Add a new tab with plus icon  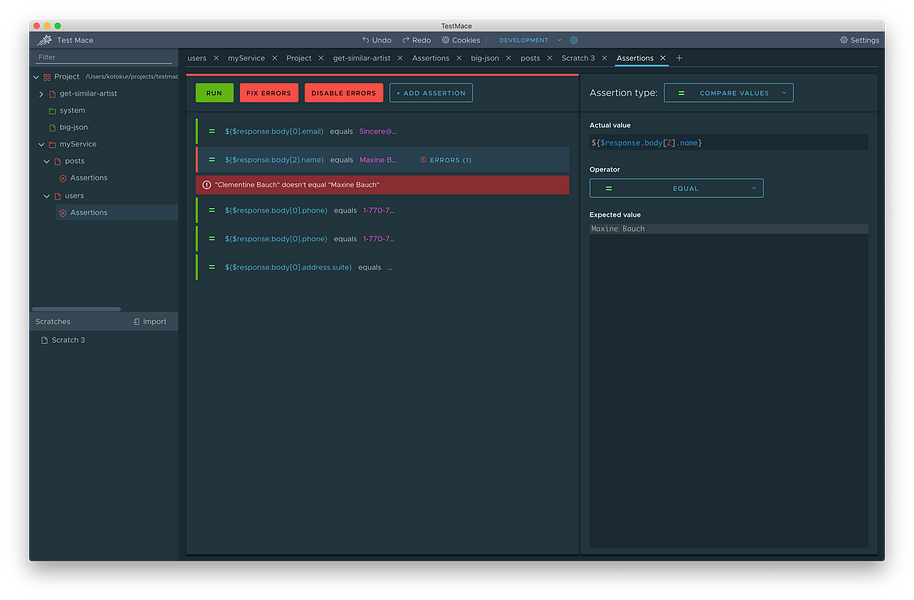pyautogui.click(x=679, y=58)
